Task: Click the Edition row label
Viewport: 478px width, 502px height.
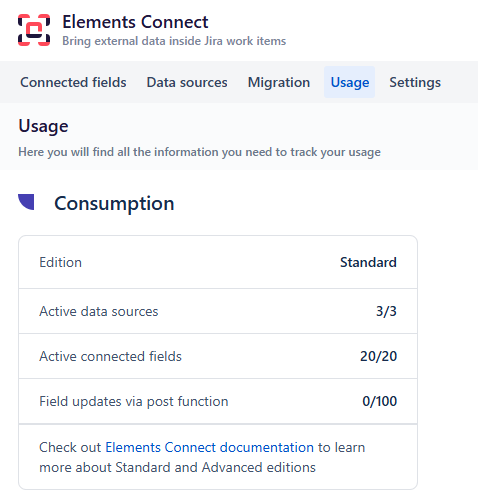Action: click(60, 262)
